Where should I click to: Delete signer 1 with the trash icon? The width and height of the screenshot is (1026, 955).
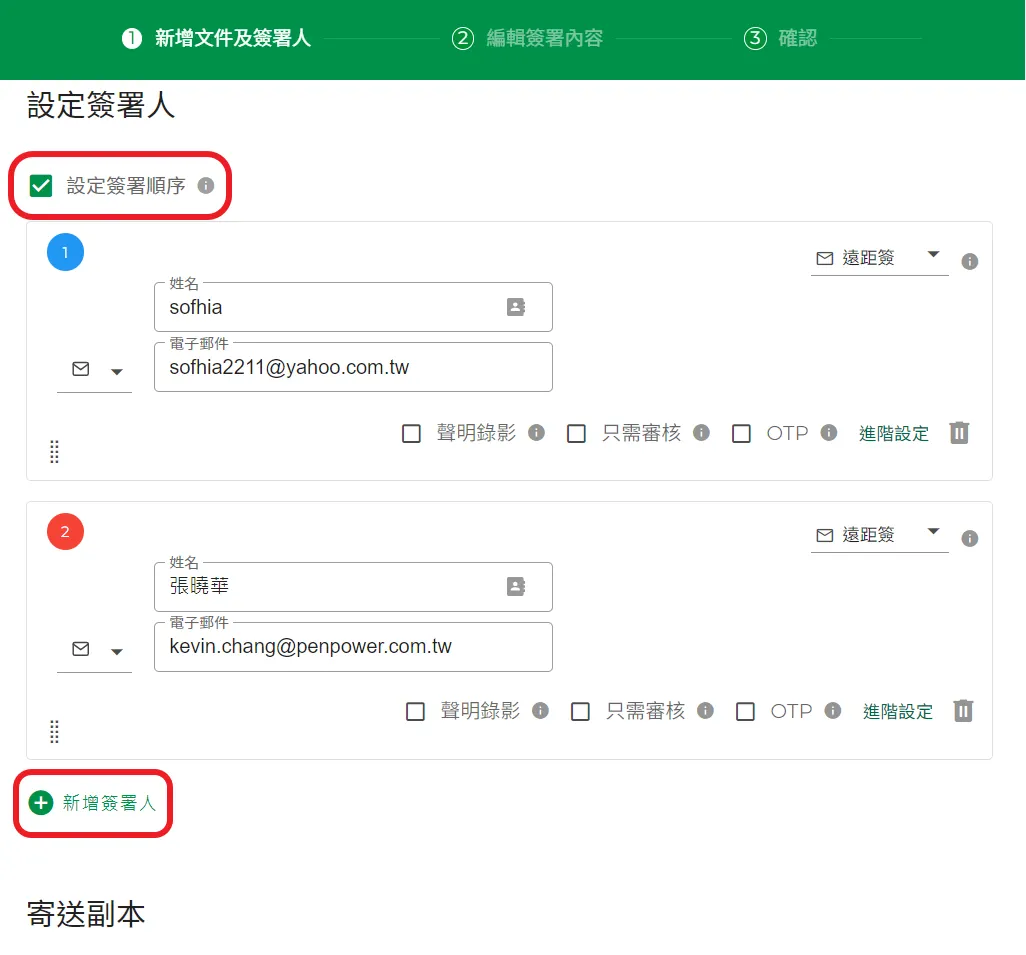coord(959,433)
